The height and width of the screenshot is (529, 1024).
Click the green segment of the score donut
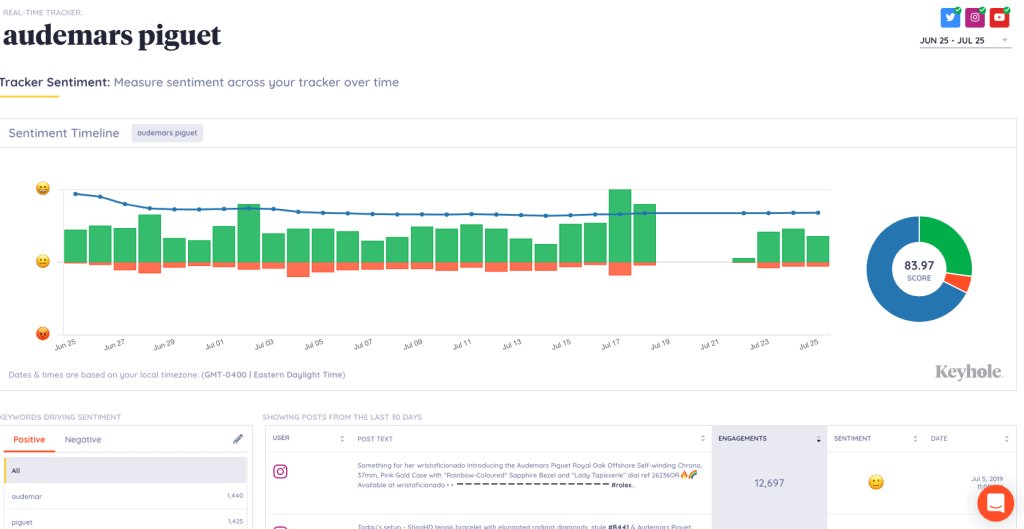point(950,245)
